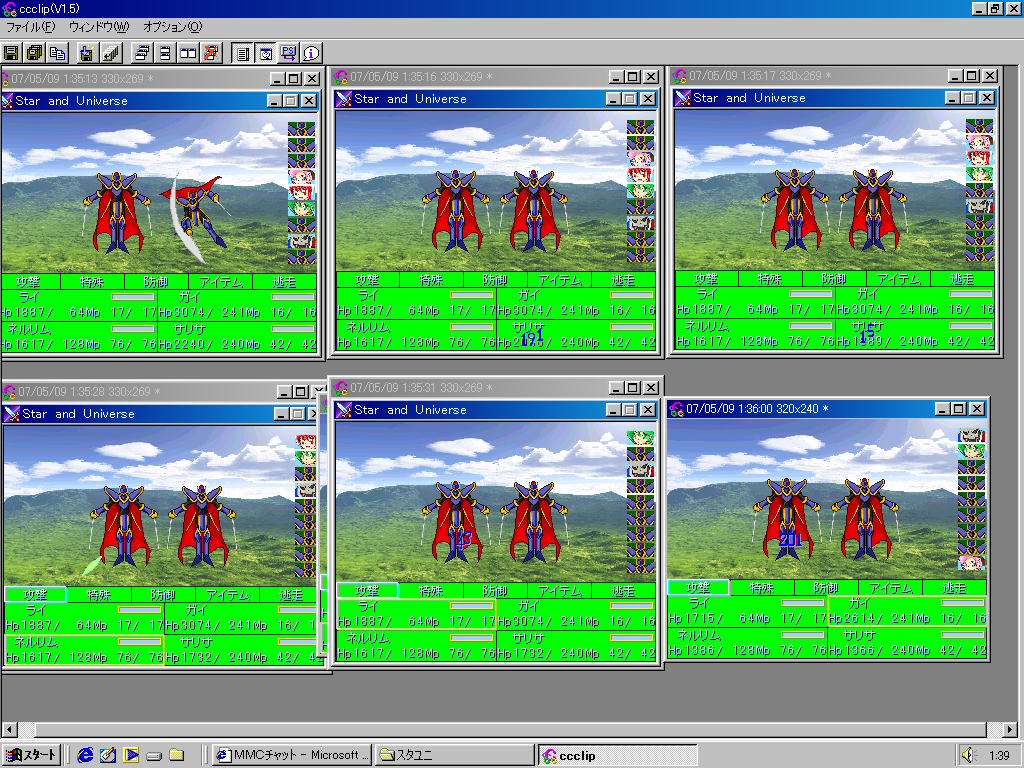This screenshot has height=768, width=1024.
Task: Open system menu icon of the 1:35:16 capture window
Action: tap(340, 77)
